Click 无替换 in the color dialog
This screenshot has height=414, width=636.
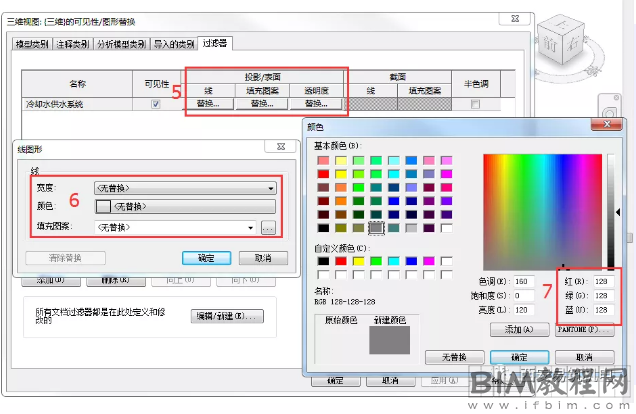coord(455,357)
